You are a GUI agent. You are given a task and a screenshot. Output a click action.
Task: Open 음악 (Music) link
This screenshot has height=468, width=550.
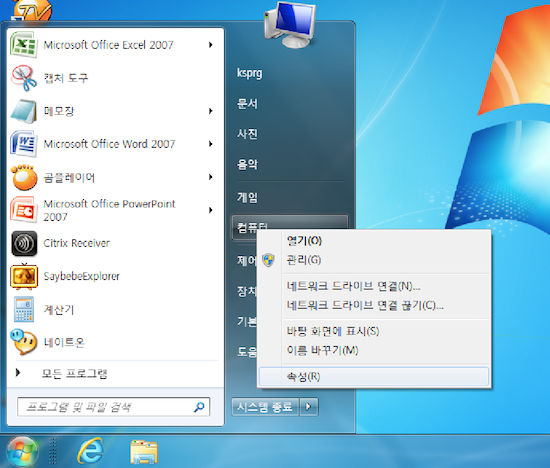pyautogui.click(x=247, y=164)
